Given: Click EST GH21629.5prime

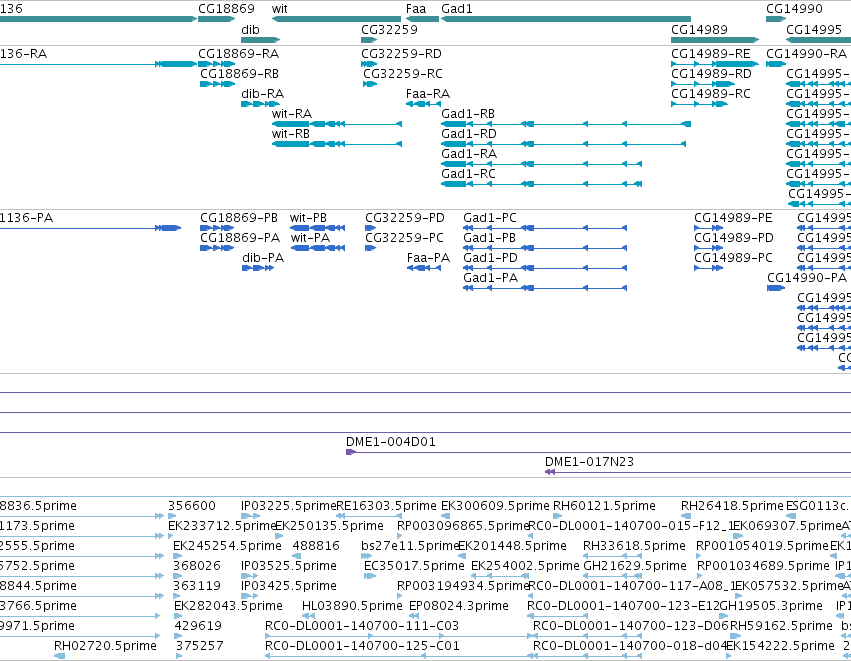Looking at the screenshot, I should pyautogui.click(x=613, y=576).
